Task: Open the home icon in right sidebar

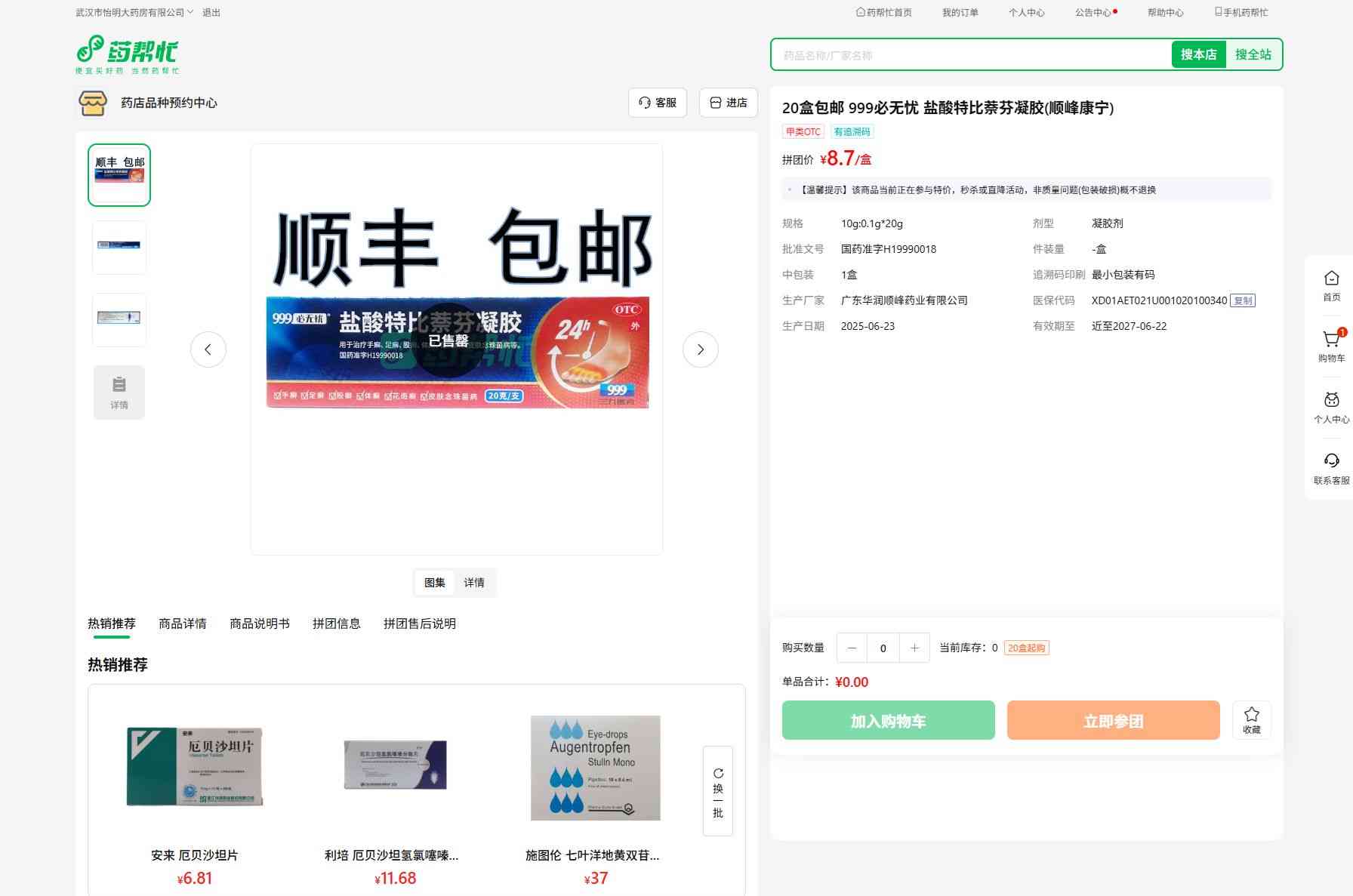Action: coord(1331,279)
